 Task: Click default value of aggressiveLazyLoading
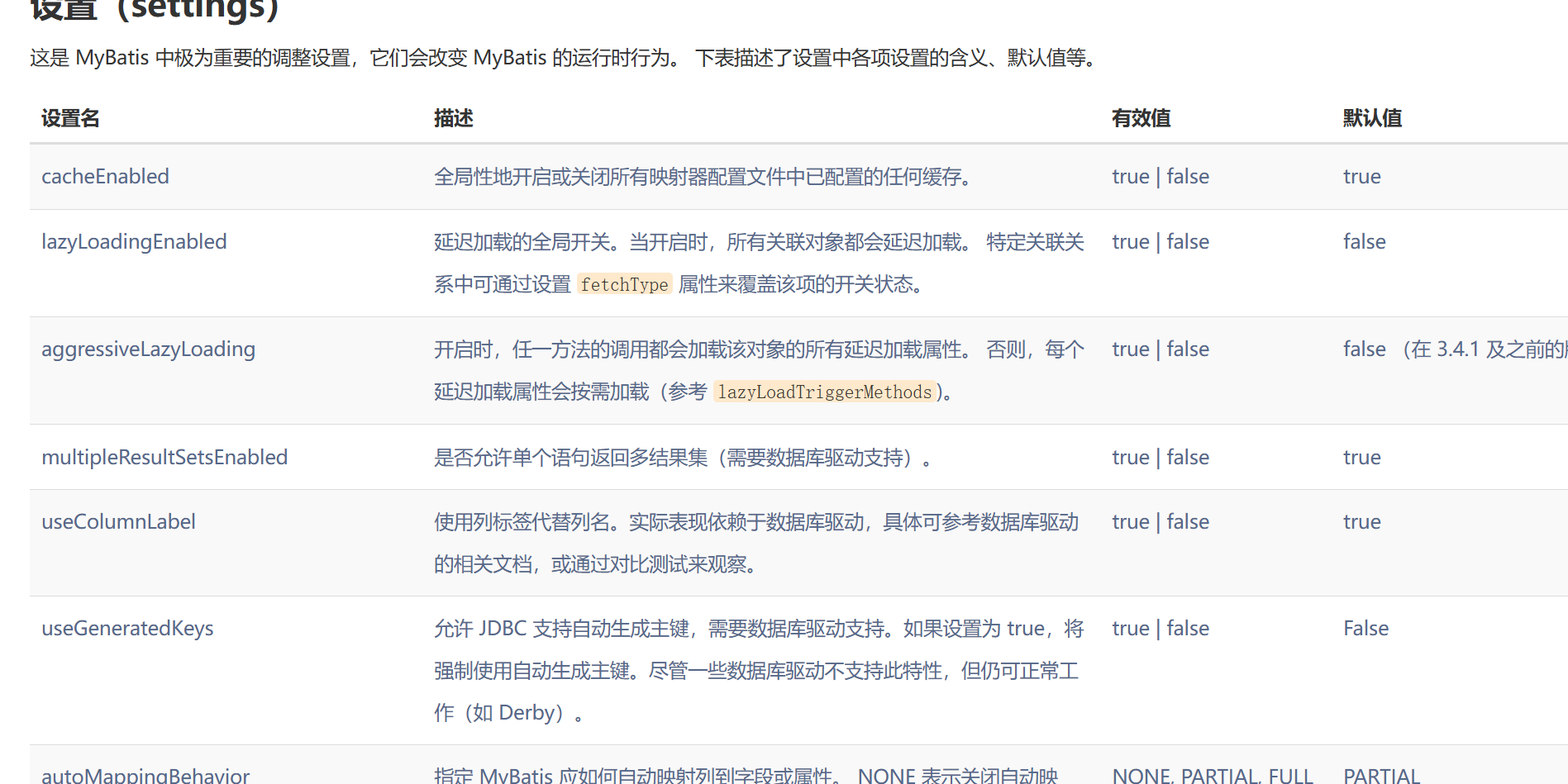coord(1455,349)
